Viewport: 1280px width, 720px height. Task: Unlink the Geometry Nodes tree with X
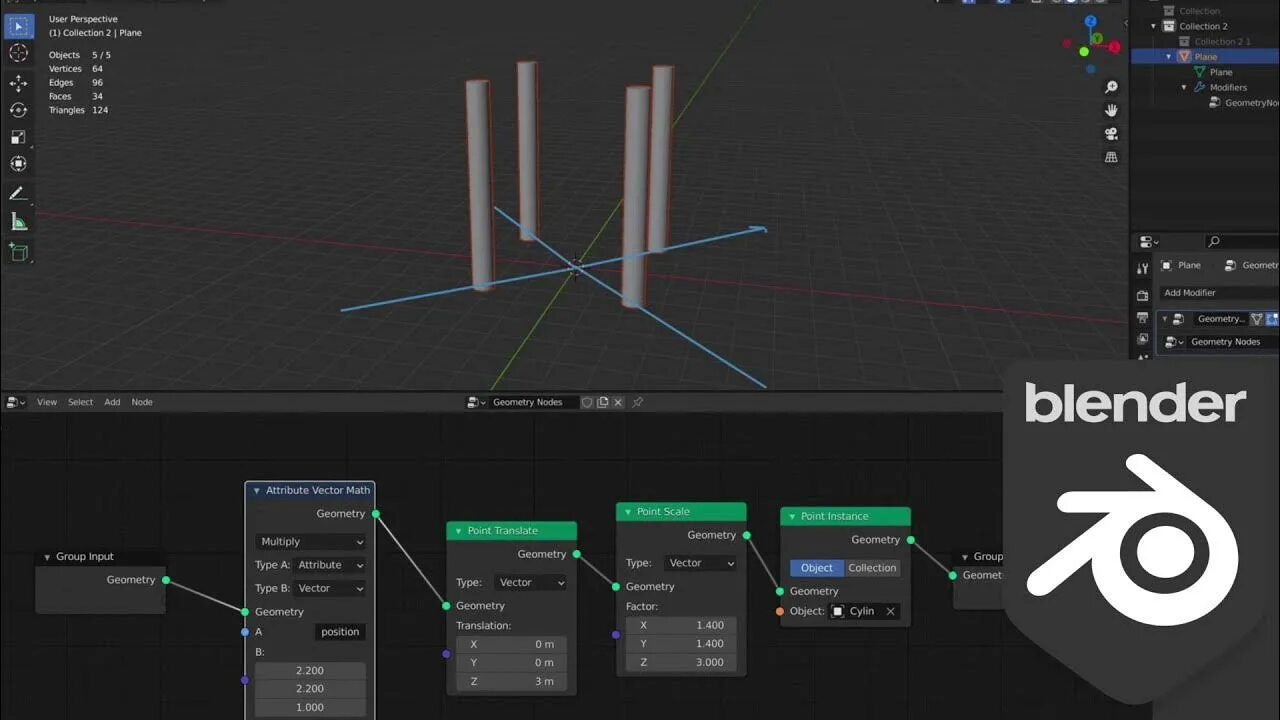[x=618, y=402]
